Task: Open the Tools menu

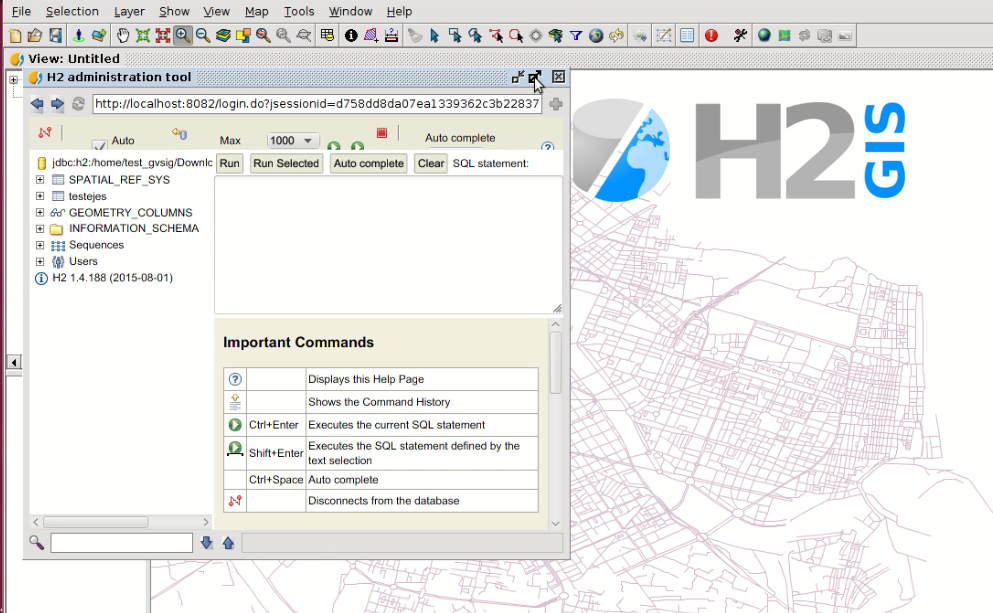Action: click(x=298, y=11)
